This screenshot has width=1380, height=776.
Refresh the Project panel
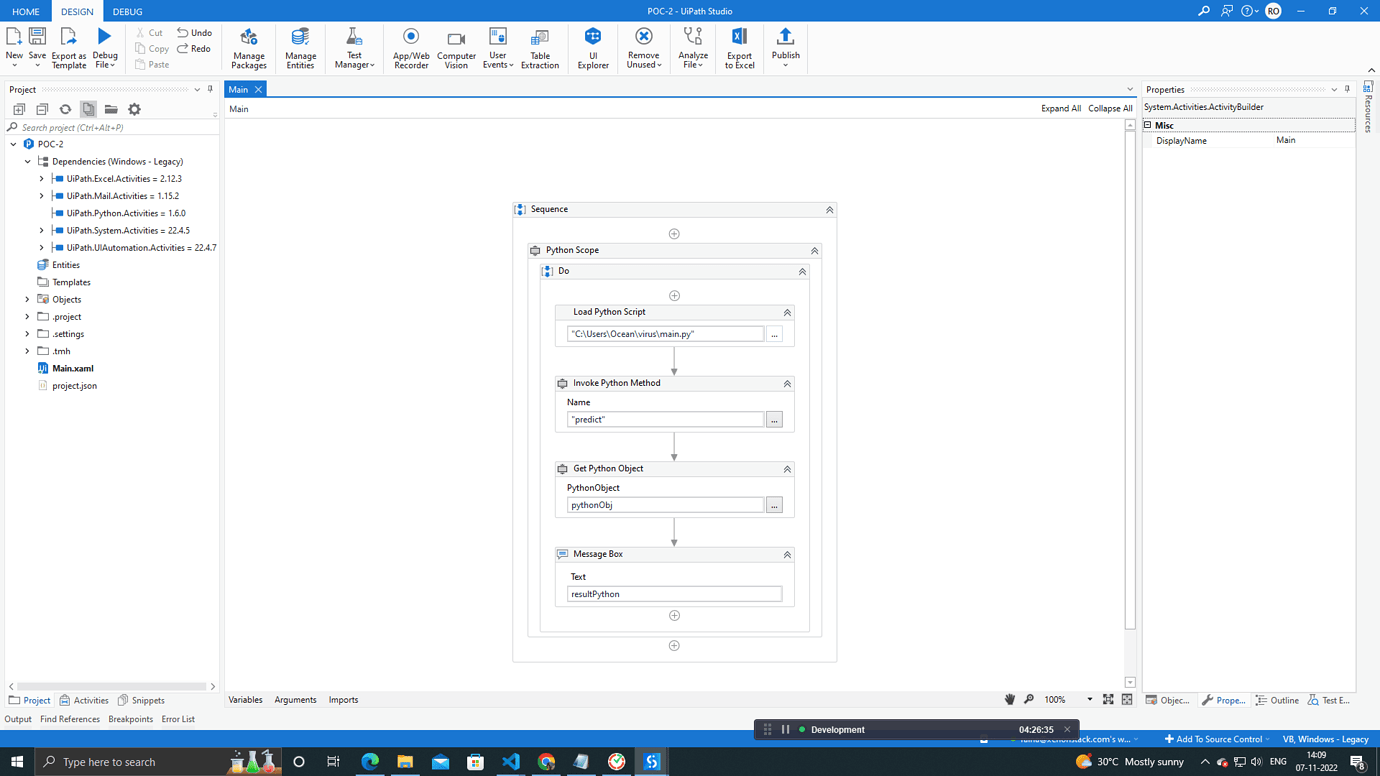tap(65, 109)
